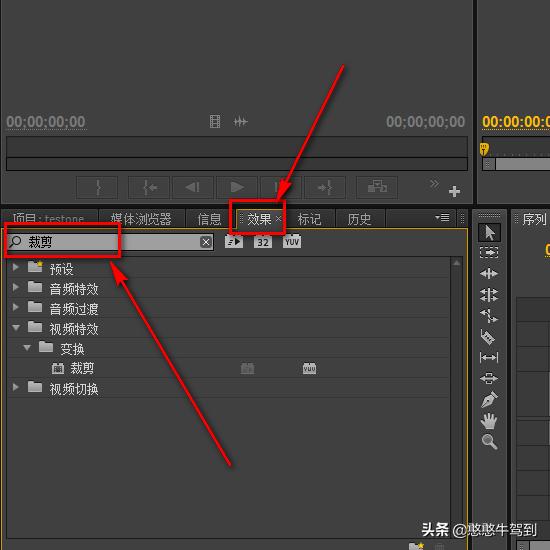Open the 历史 tab
This screenshot has width=550, height=550.
click(x=360, y=219)
